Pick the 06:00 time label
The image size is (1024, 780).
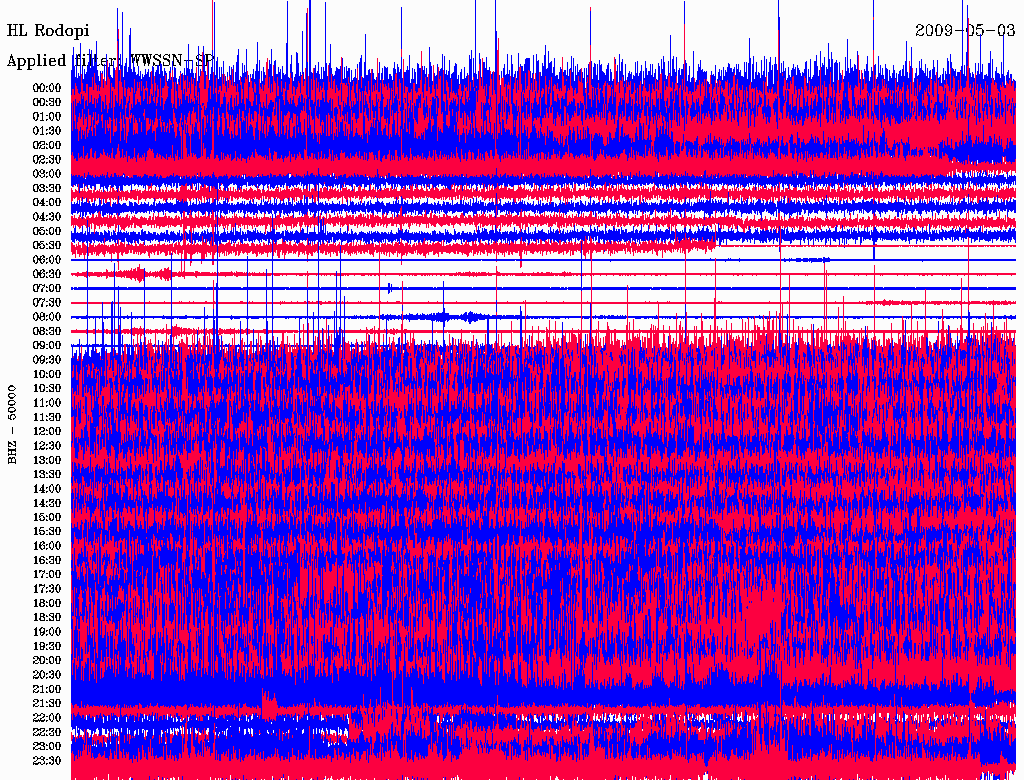tap(47, 260)
